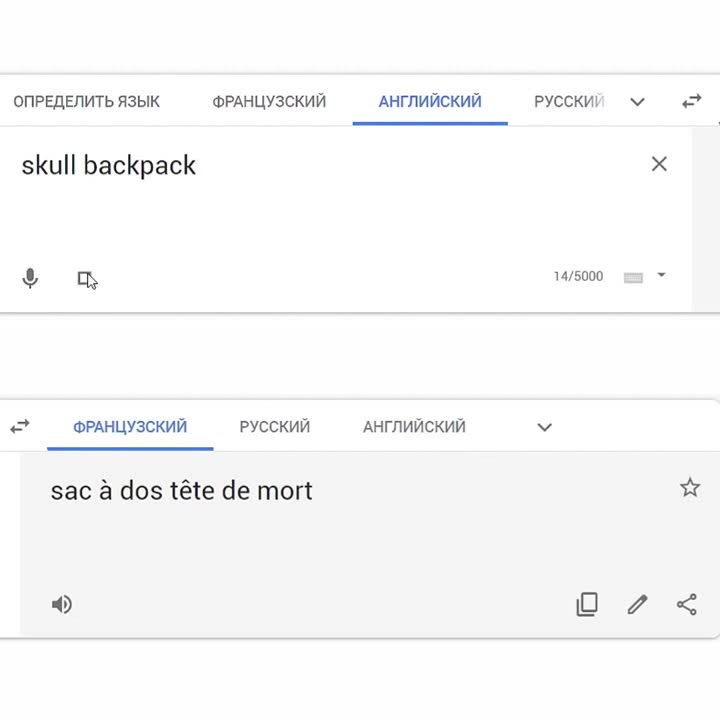Screen dimensions: 720x720
Task: Copy the translation to clipboard
Action: (587, 604)
